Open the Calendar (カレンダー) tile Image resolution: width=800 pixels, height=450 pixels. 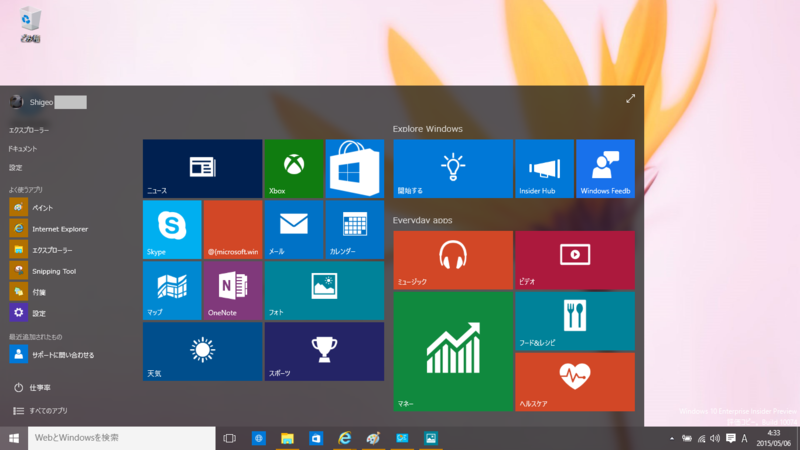pos(355,230)
